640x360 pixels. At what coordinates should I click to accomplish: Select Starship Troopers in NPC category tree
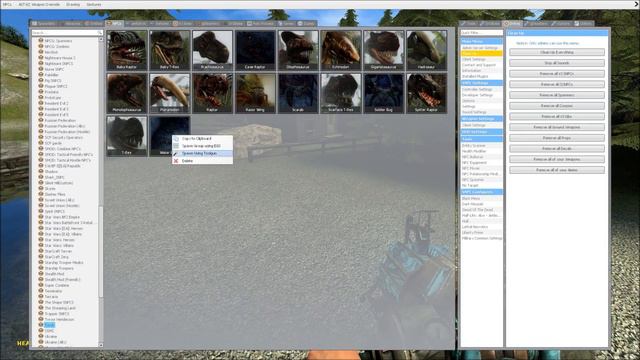tap(59, 268)
